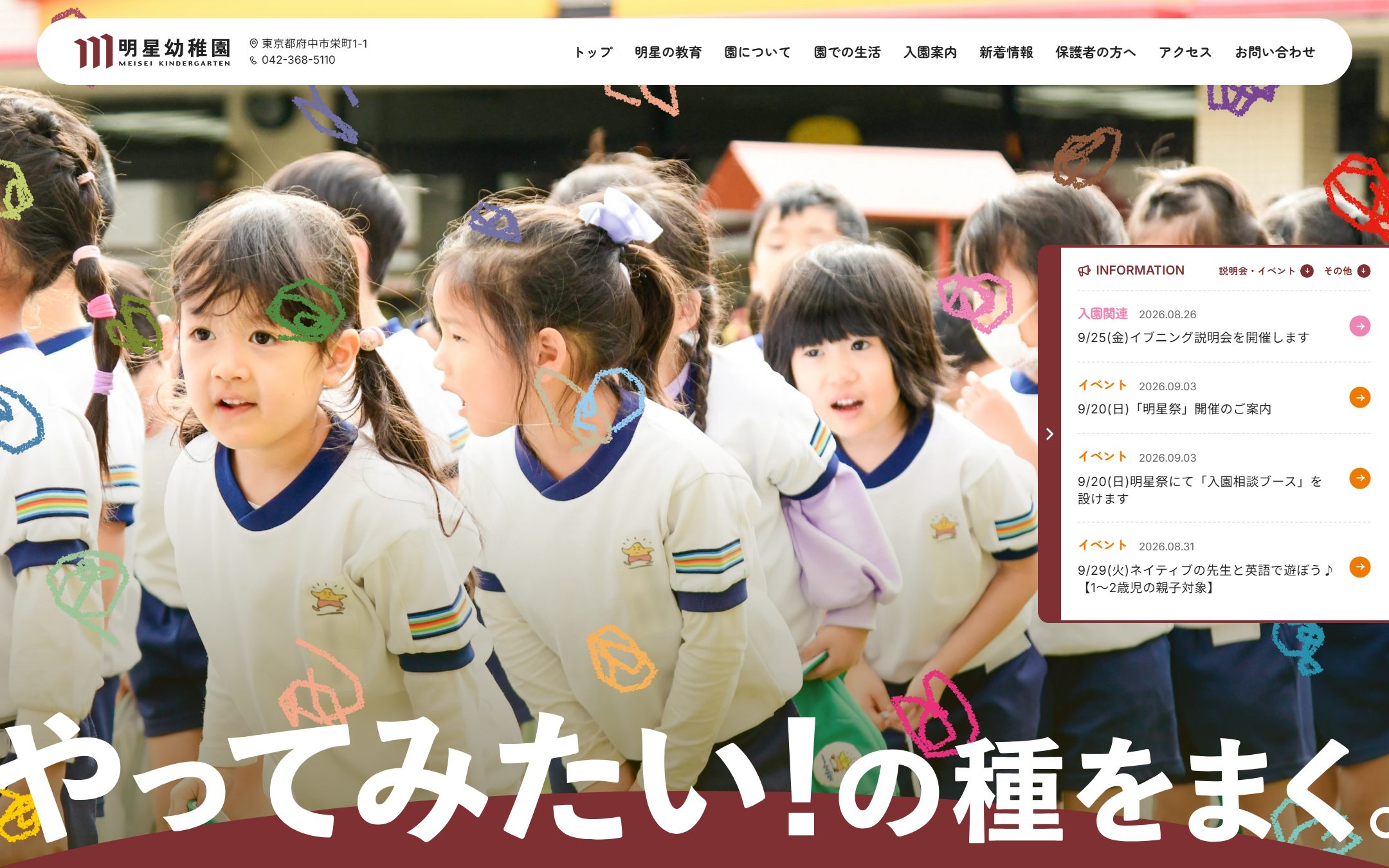
Task: Click the megaphone icon next to INFORMATION
Action: pyautogui.click(x=1084, y=271)
